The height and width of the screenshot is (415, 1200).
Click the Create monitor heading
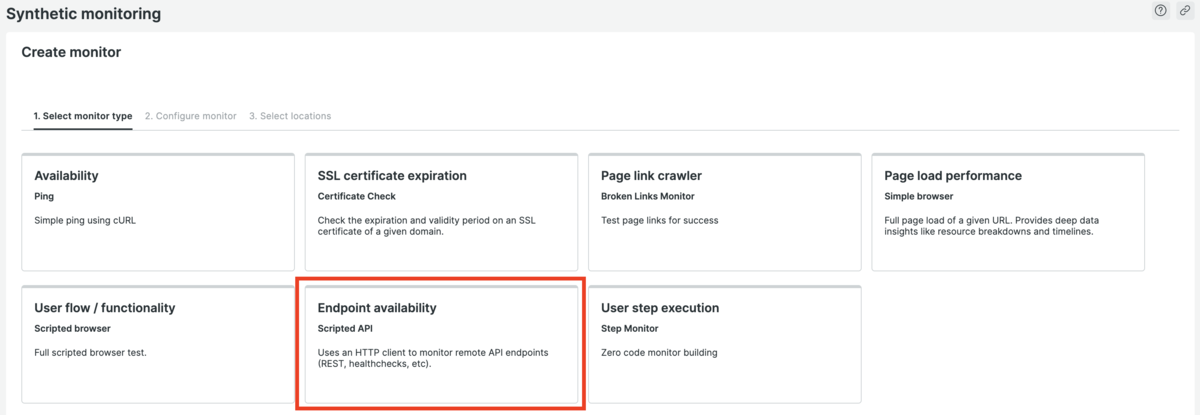click(71, 52)
